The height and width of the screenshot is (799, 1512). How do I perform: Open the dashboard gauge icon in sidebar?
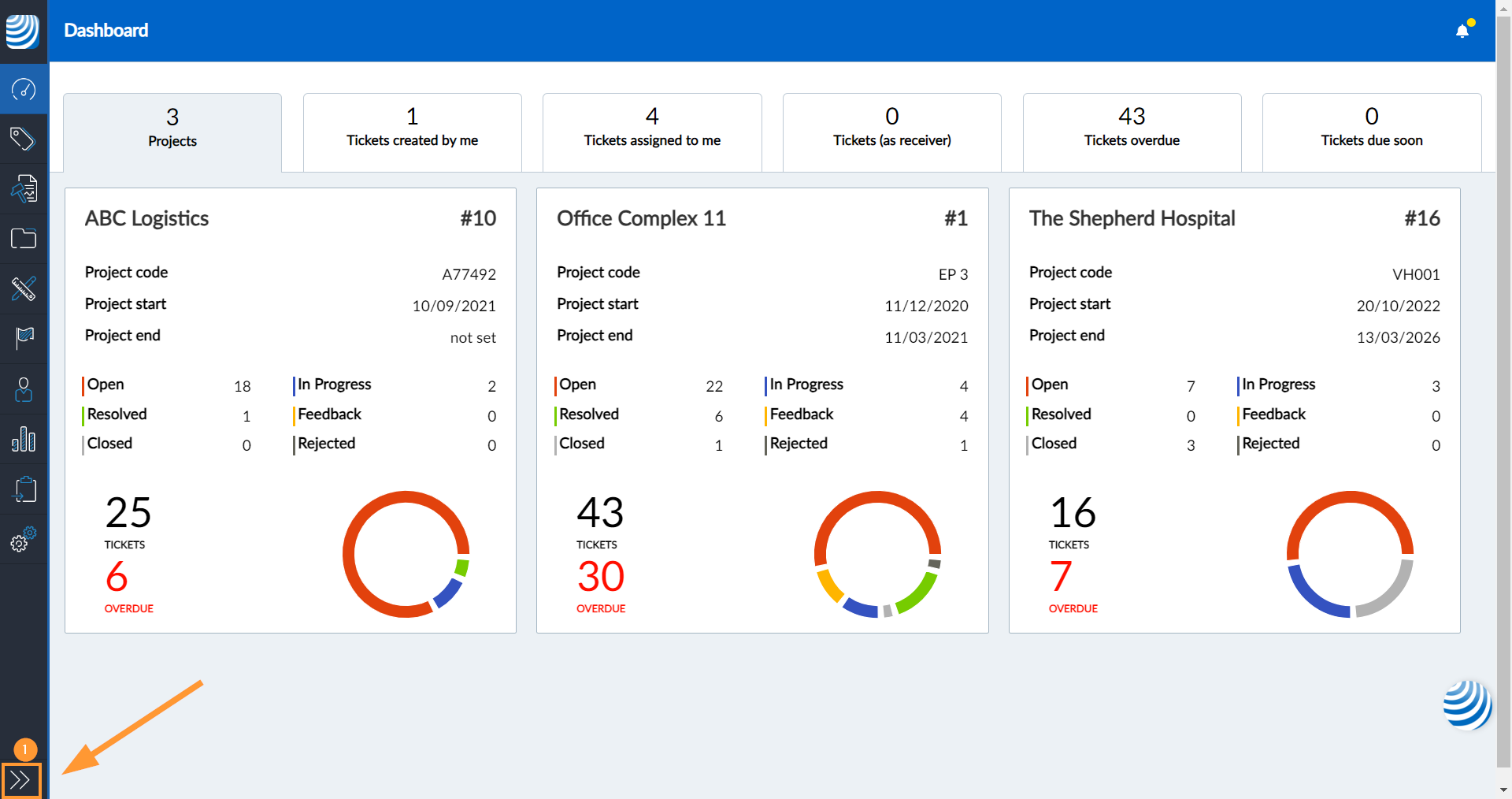[x=24, y=90]
